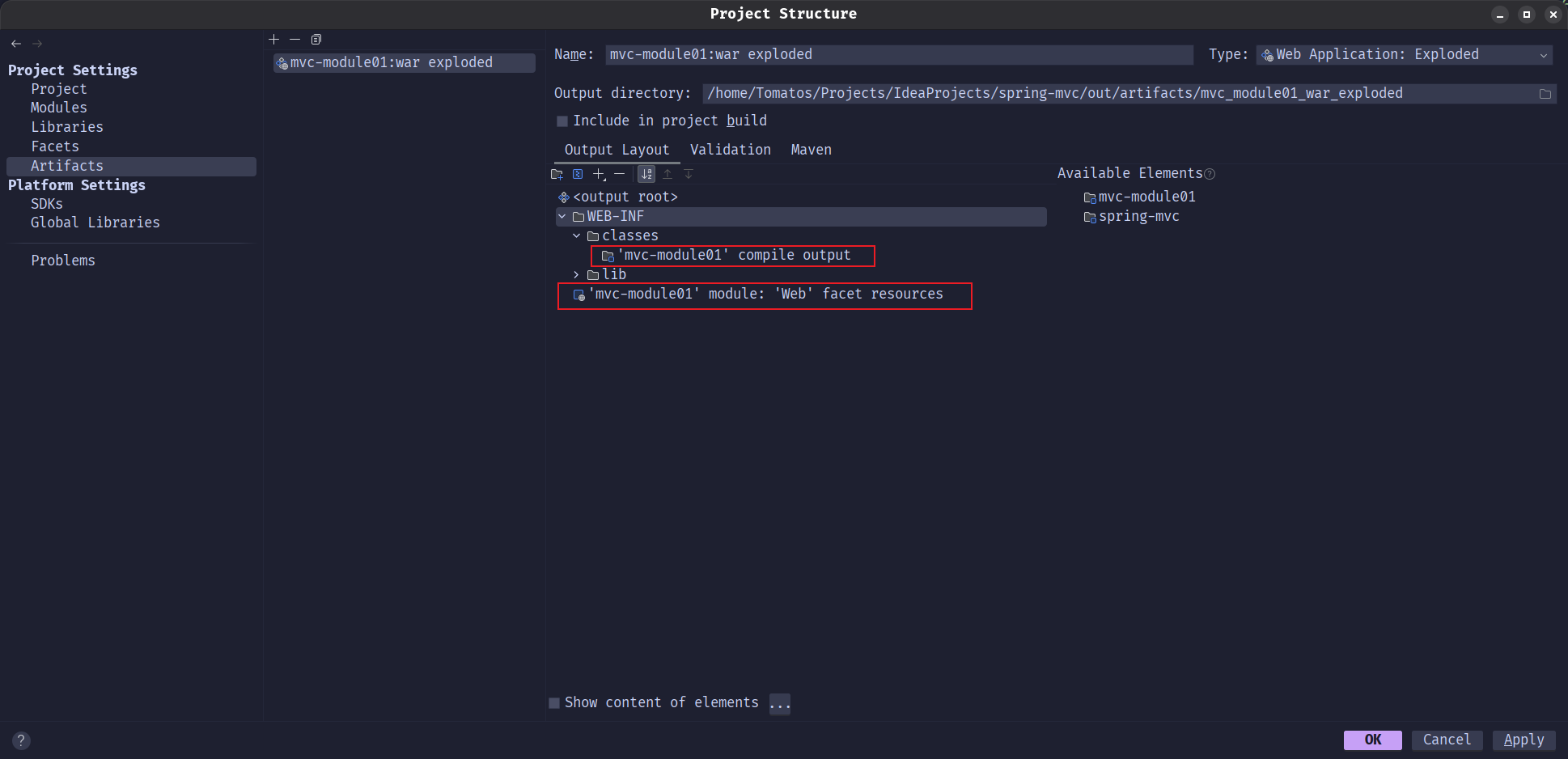Click the Cancel button
This screenshot has height=759, width=1568.
point(1447,740)
